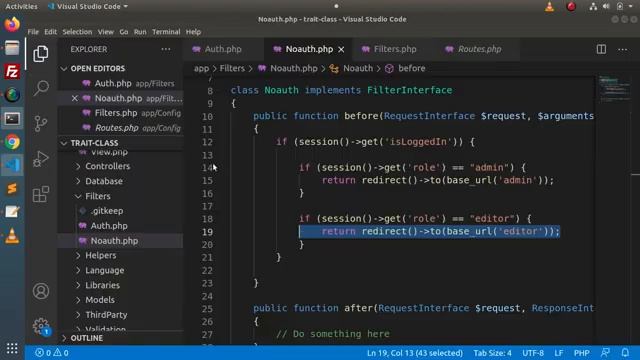Switch to the Routes.php tab
The image size is (640, 360).
pyautogui.click(x=479, y=49)
